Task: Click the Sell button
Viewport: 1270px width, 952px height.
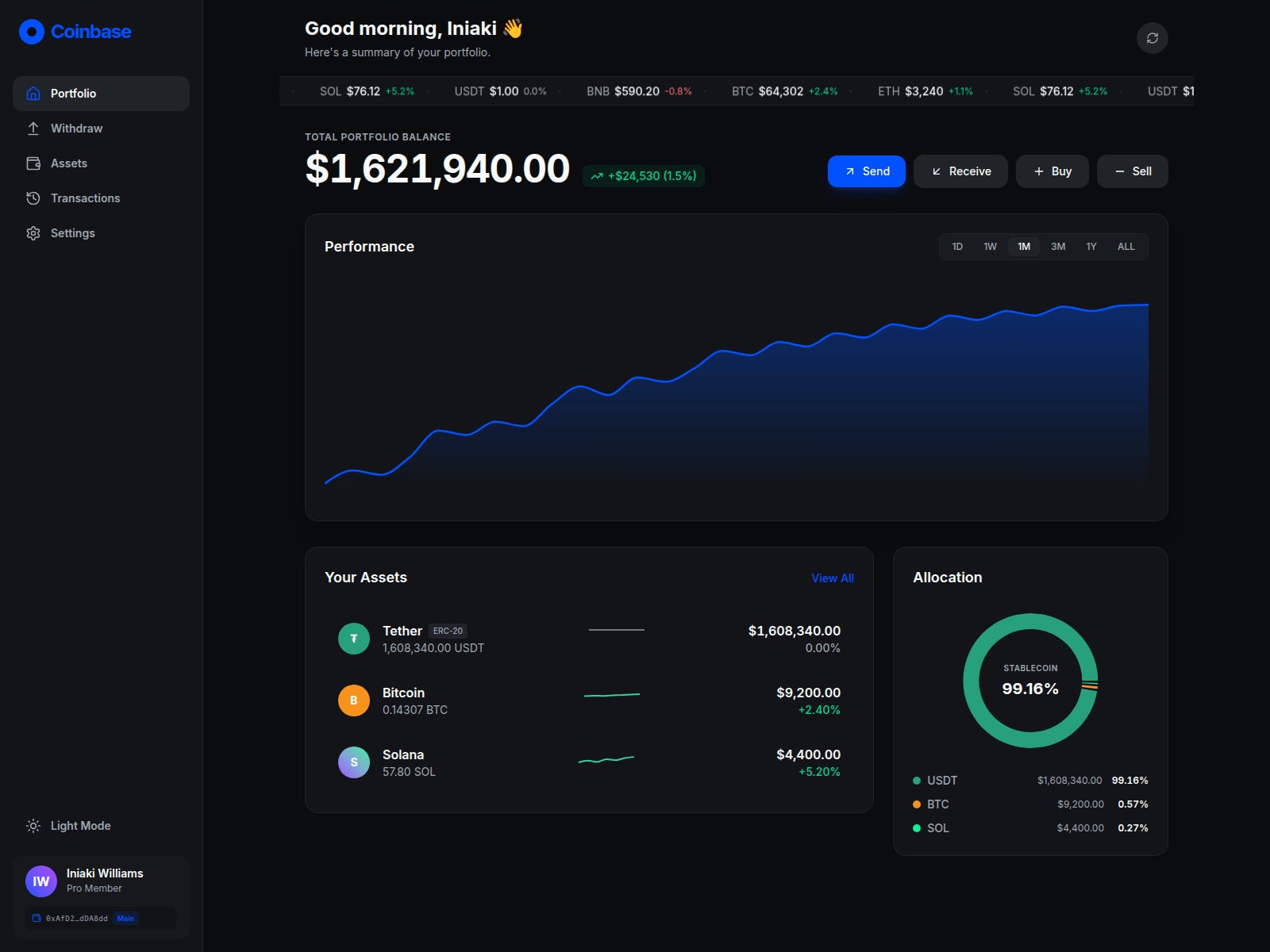Action: tap(1133, 171)
